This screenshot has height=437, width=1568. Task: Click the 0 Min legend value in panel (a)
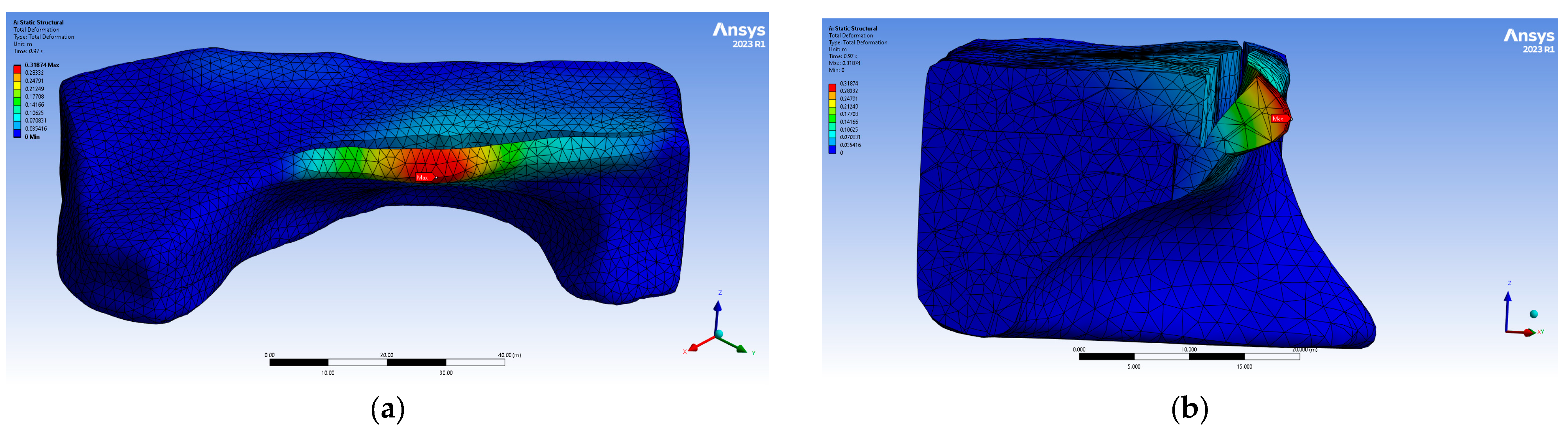pyautogui.click(x=32, y=137)
